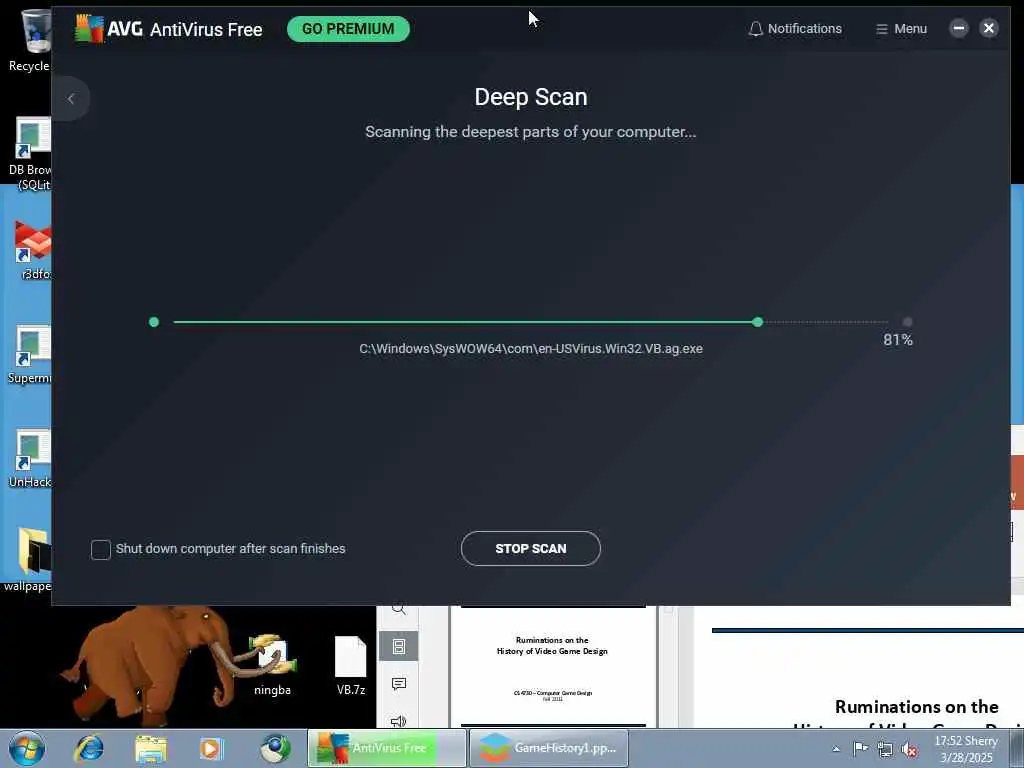The image size is (1024, 768).
Task: Switch to AntiVirus Free taskbar item
Action: (x=387, y=748)
